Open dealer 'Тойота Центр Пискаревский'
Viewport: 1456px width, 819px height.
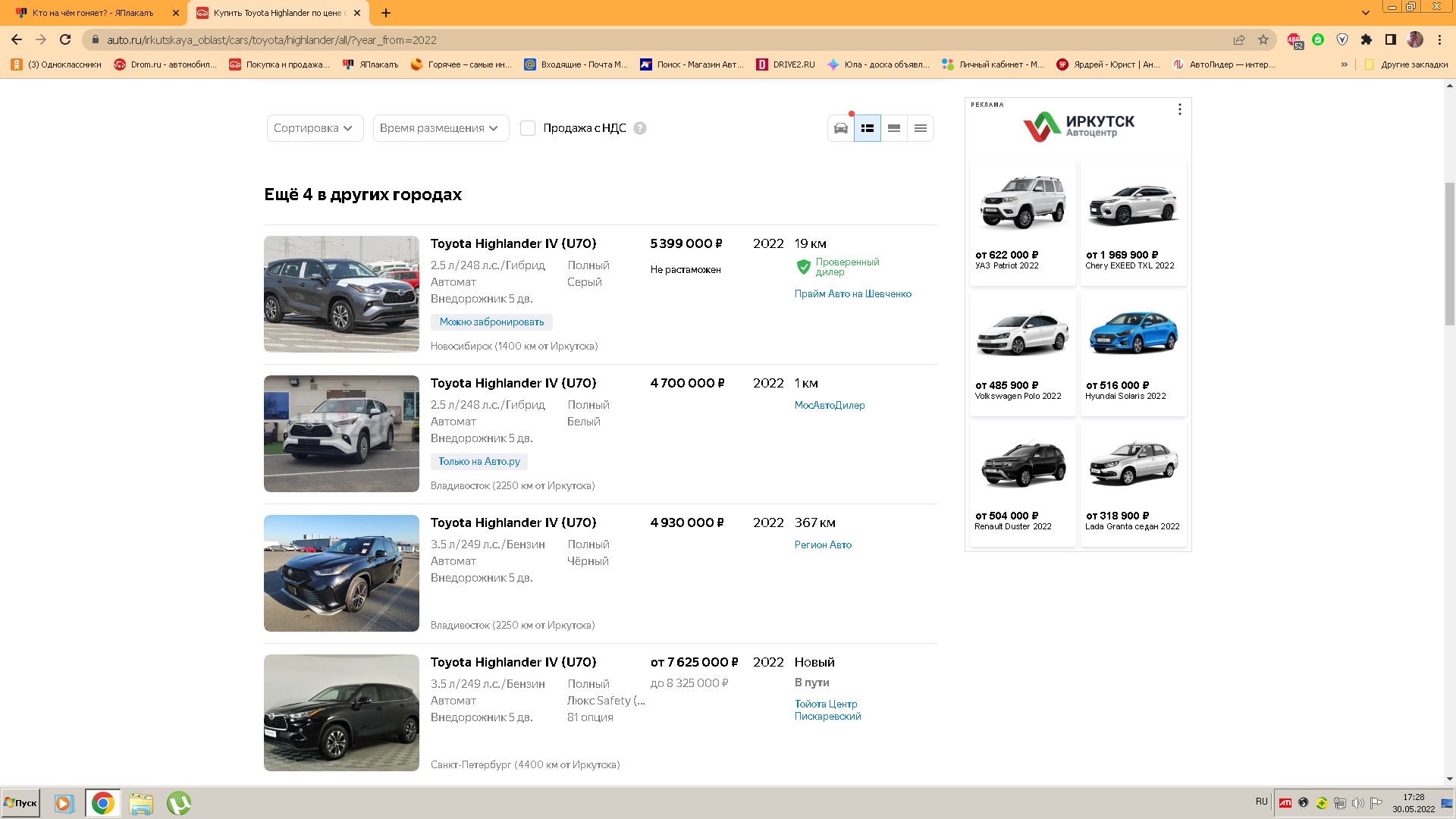pyautogui.click(x=828, y=710)
